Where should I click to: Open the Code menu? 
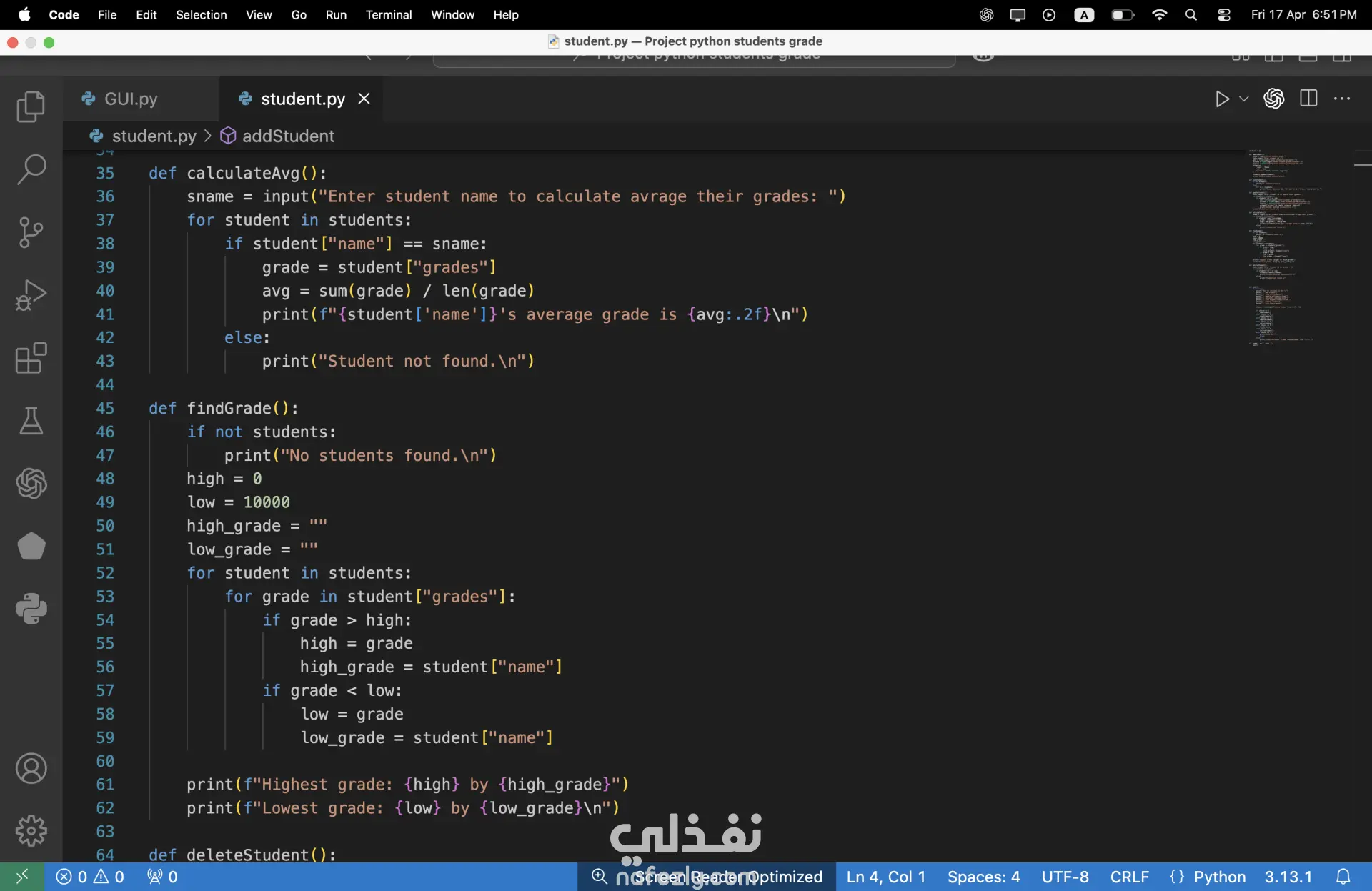pos(64,14)
